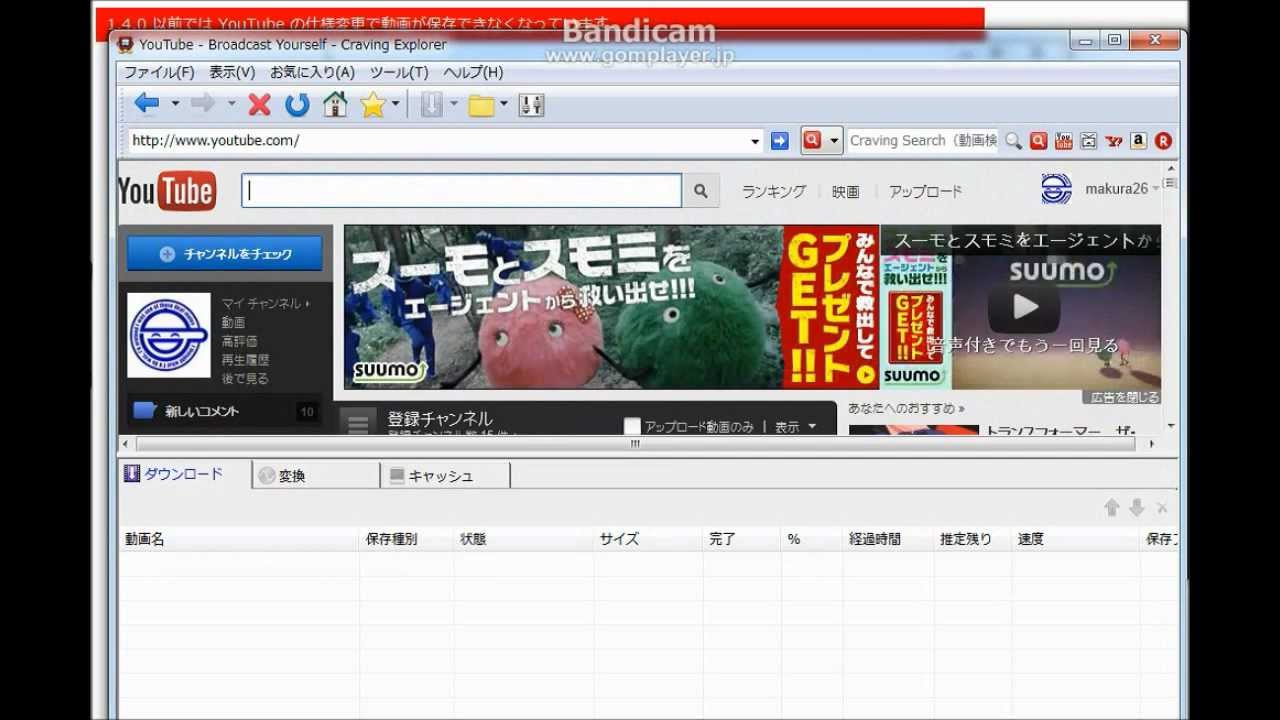
Task: Click the blue Back arrow icon
Action: click(147, 103)
